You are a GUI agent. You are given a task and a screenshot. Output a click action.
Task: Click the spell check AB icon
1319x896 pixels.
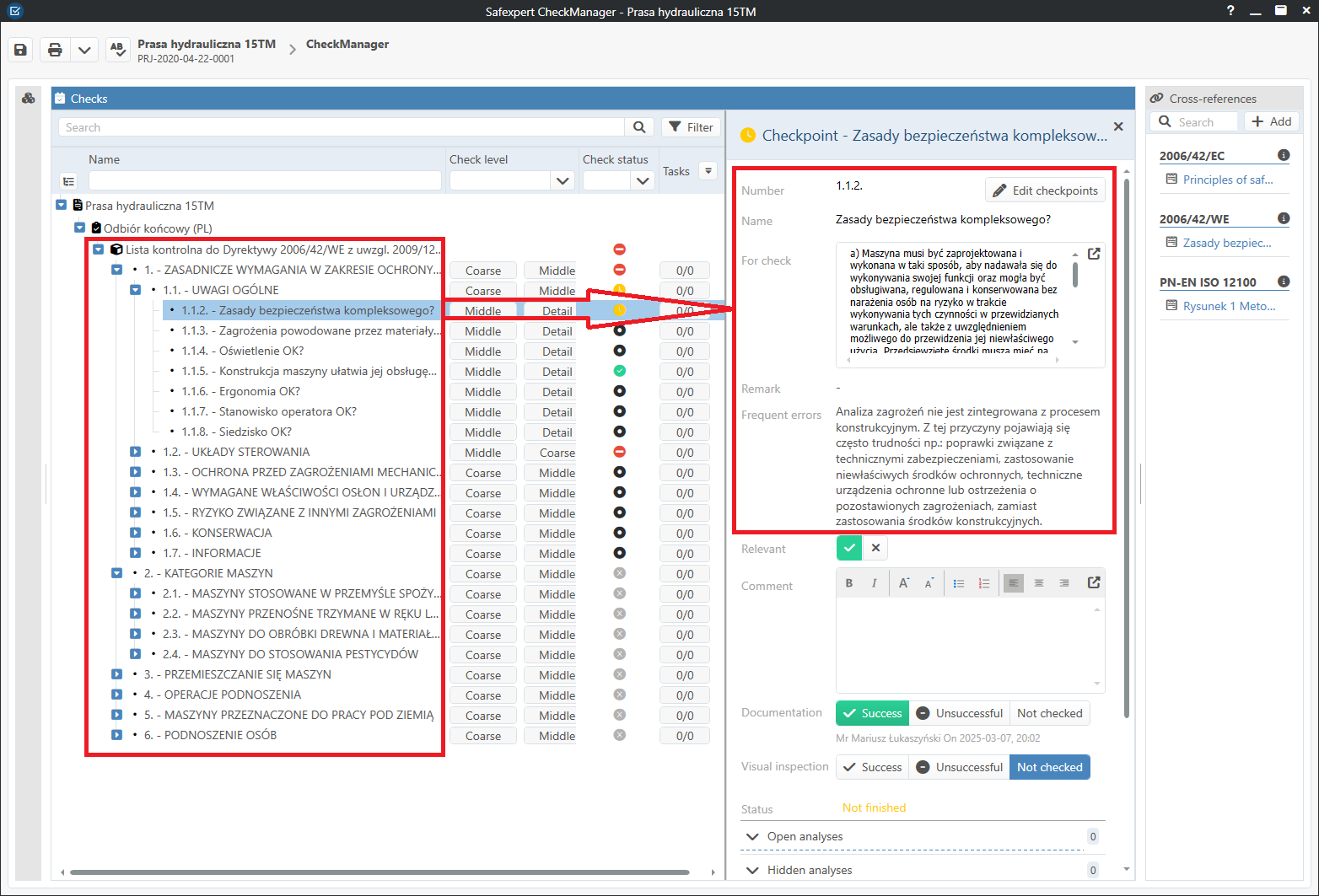118,50
